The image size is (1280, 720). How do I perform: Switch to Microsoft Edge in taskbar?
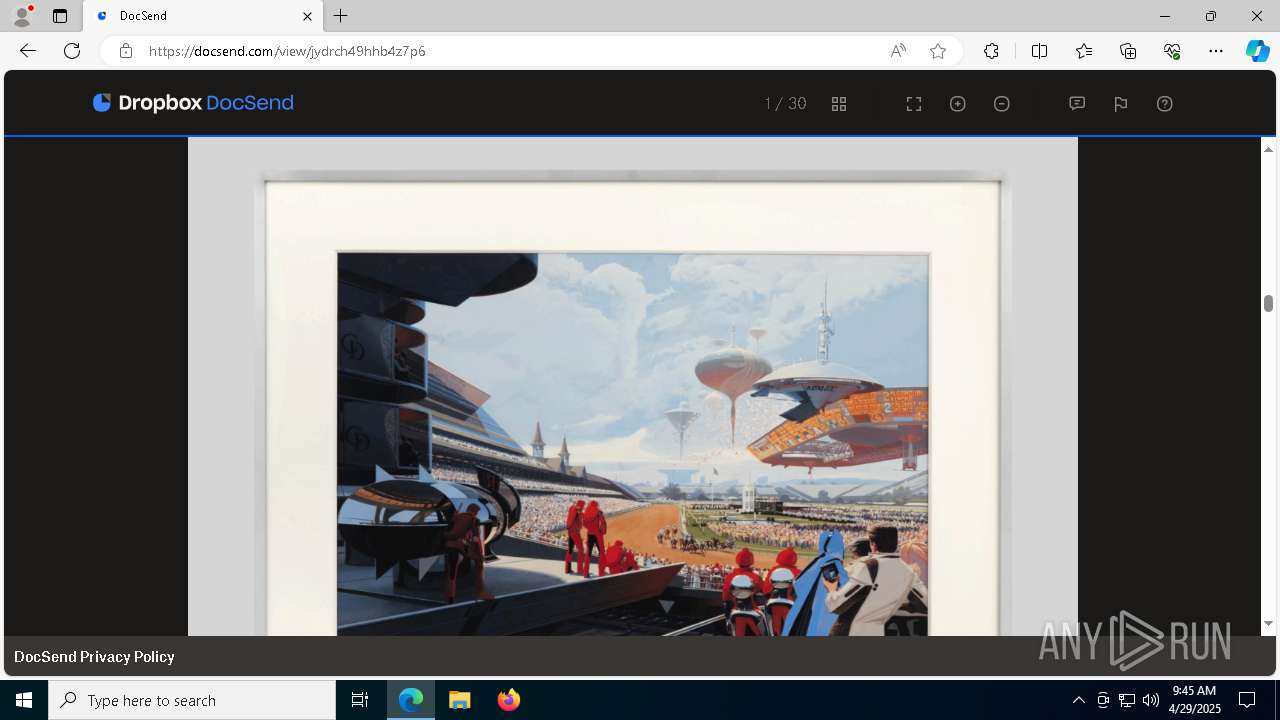tap(411, 700)
